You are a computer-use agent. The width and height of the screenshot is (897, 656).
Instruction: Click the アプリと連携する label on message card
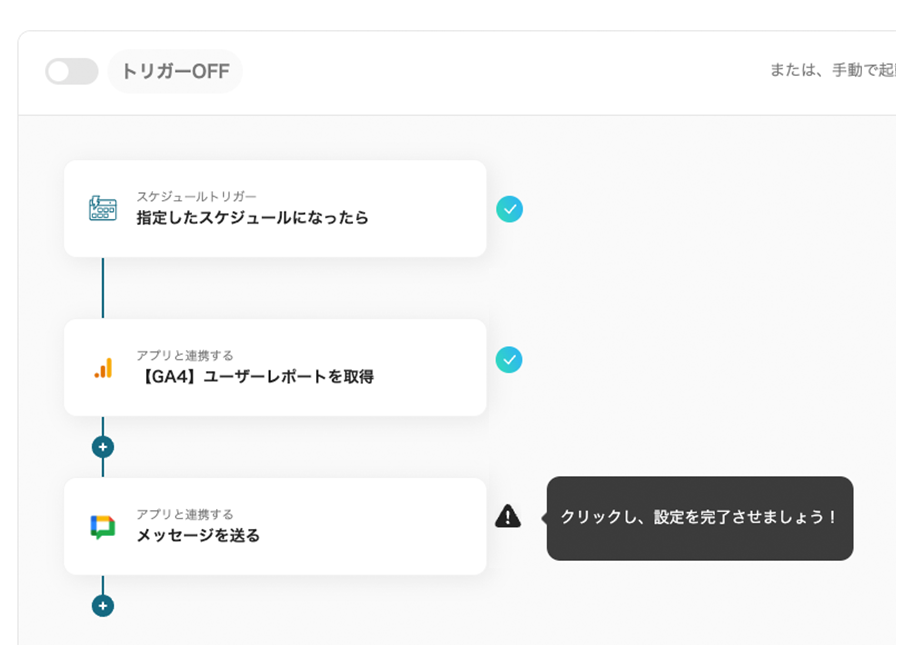185,514
